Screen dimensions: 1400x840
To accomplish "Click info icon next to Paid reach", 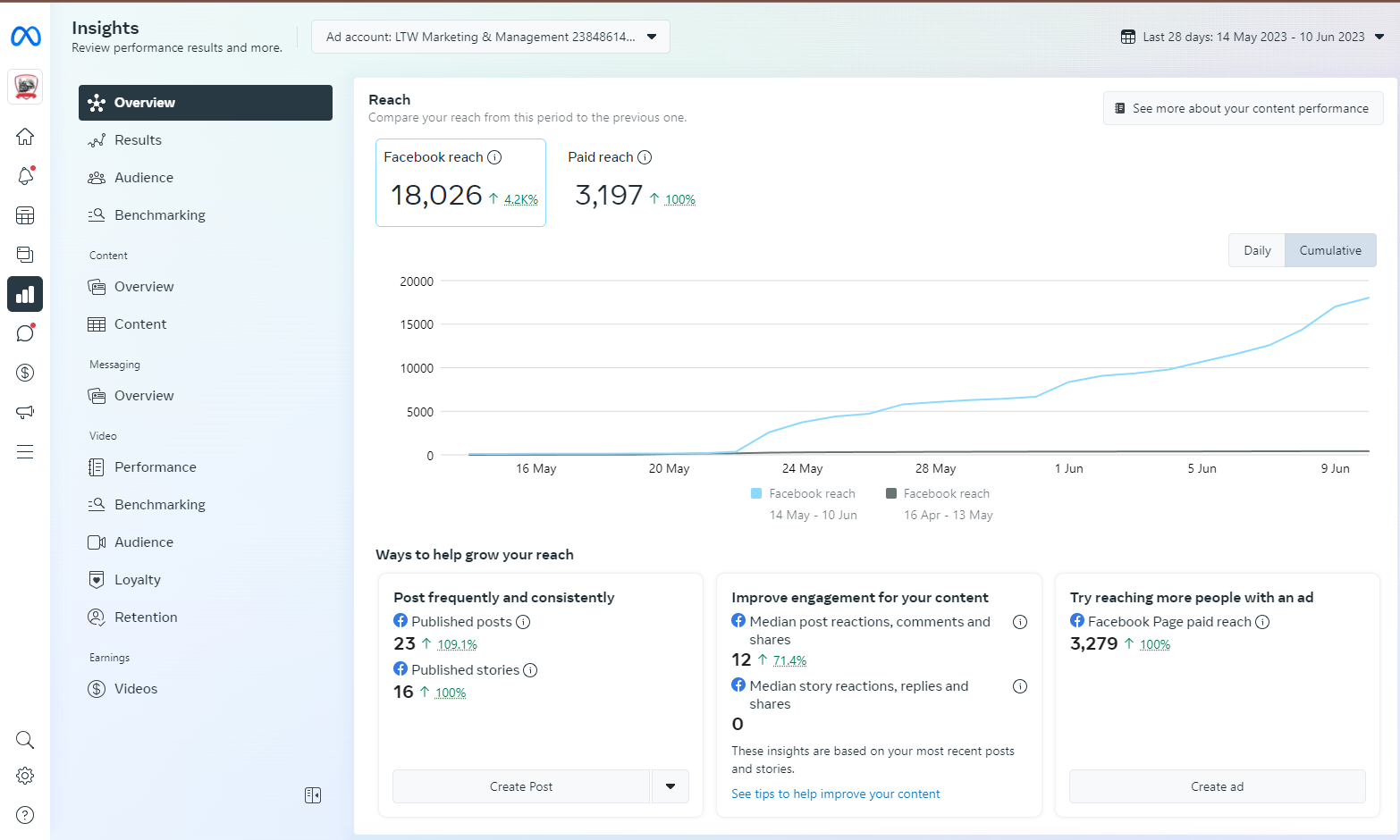I will 645,157.
